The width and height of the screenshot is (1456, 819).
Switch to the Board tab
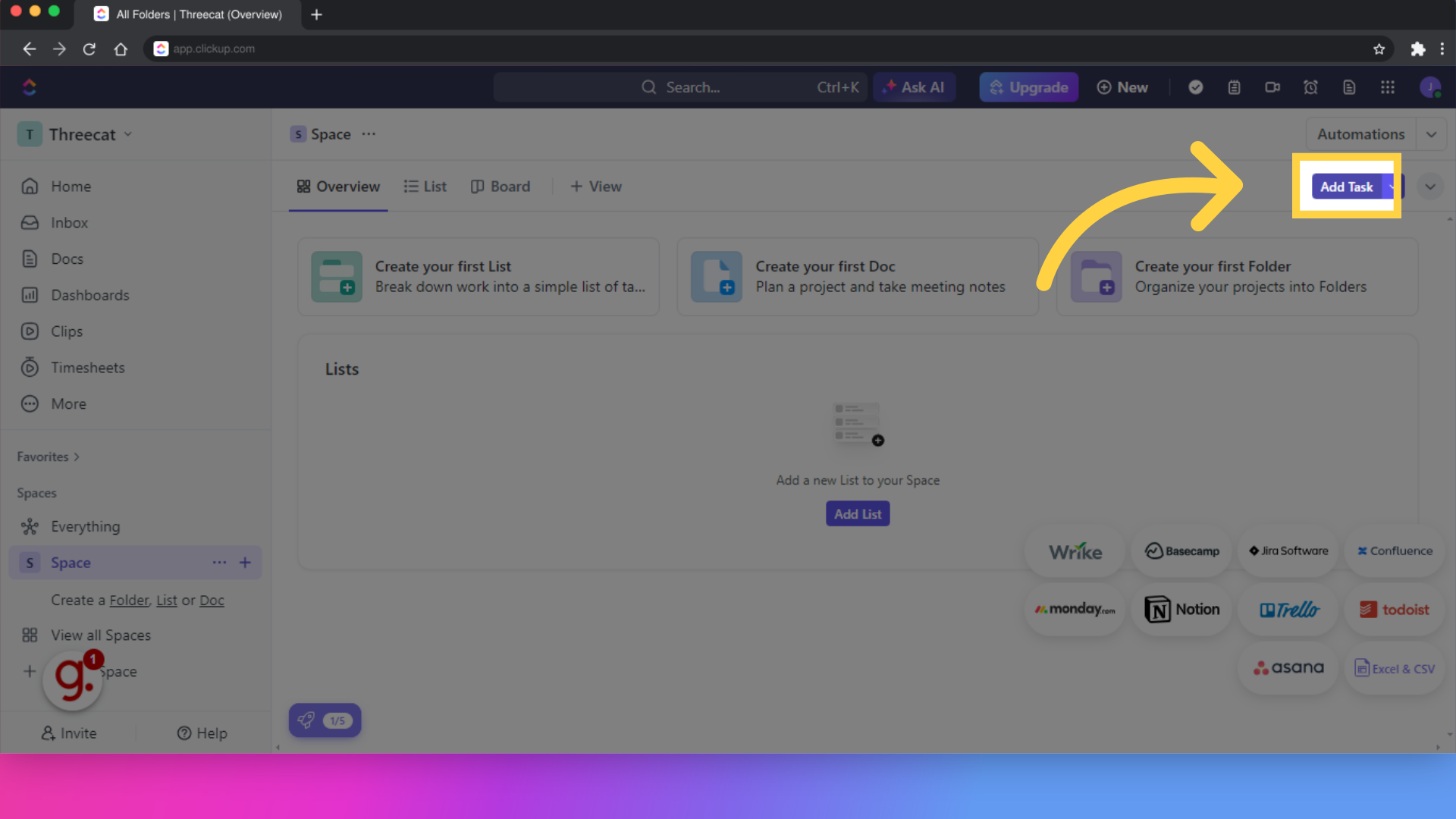[x=500, y=187]
